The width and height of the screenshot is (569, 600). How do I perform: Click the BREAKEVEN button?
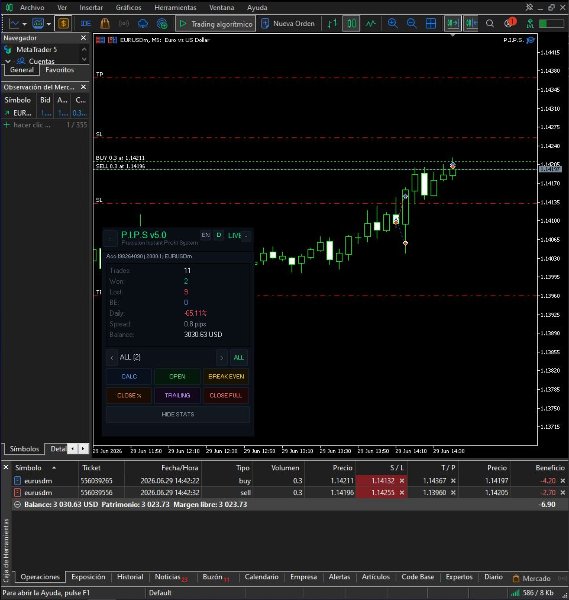click(226, 377)
